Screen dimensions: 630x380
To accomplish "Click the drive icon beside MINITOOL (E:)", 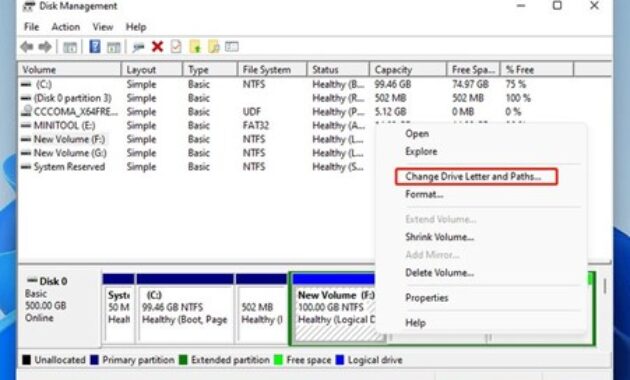I will point(26,125).
